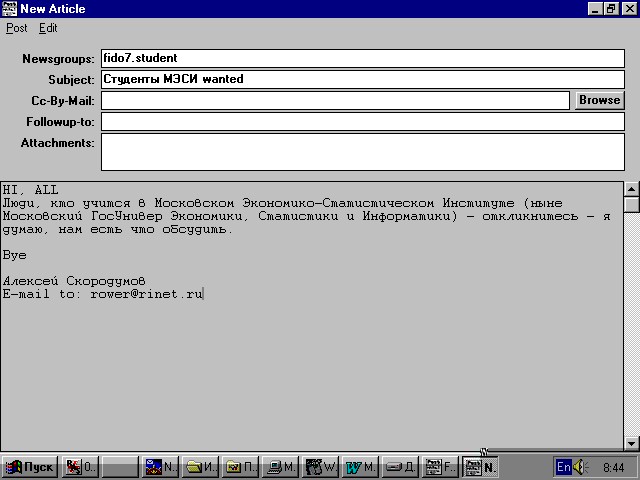This screenshot has width=640, height=480.
Task: Click the Browse button
Action: 600,100
